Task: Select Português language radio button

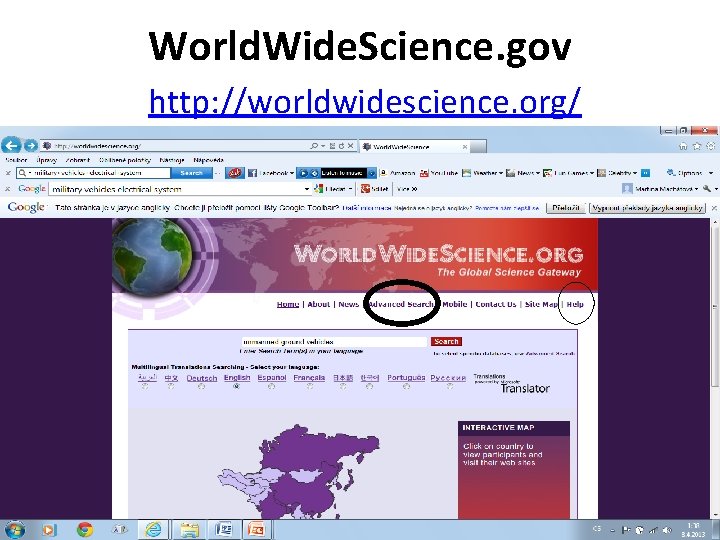Action: point(406,387)
